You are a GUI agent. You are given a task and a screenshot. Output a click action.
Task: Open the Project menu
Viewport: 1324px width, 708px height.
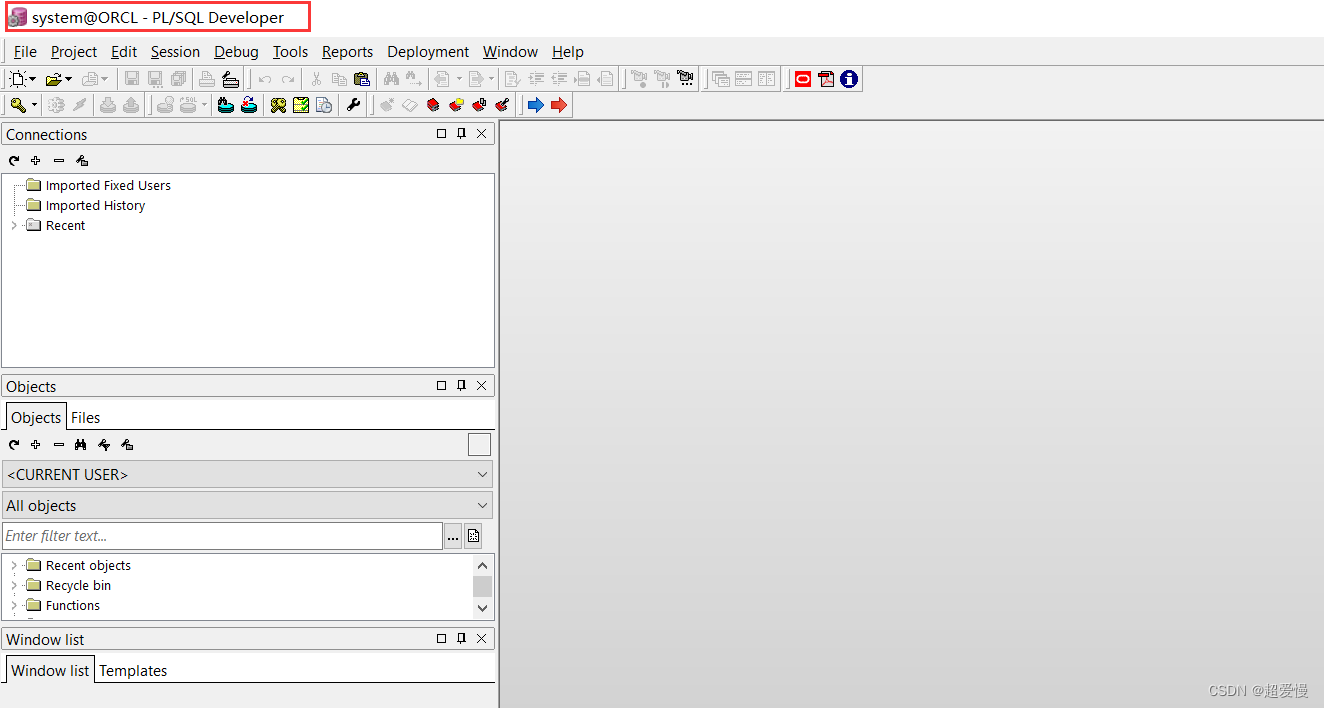click(x=74, y=52)
